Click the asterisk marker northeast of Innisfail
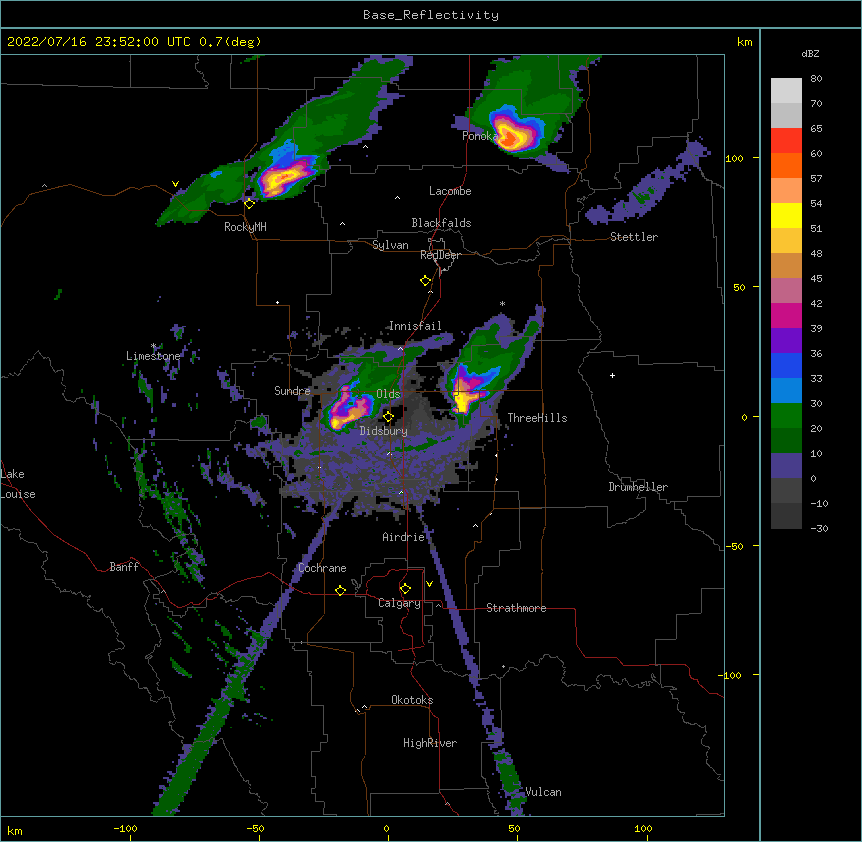Screen dimensions: 862x842 502,303
